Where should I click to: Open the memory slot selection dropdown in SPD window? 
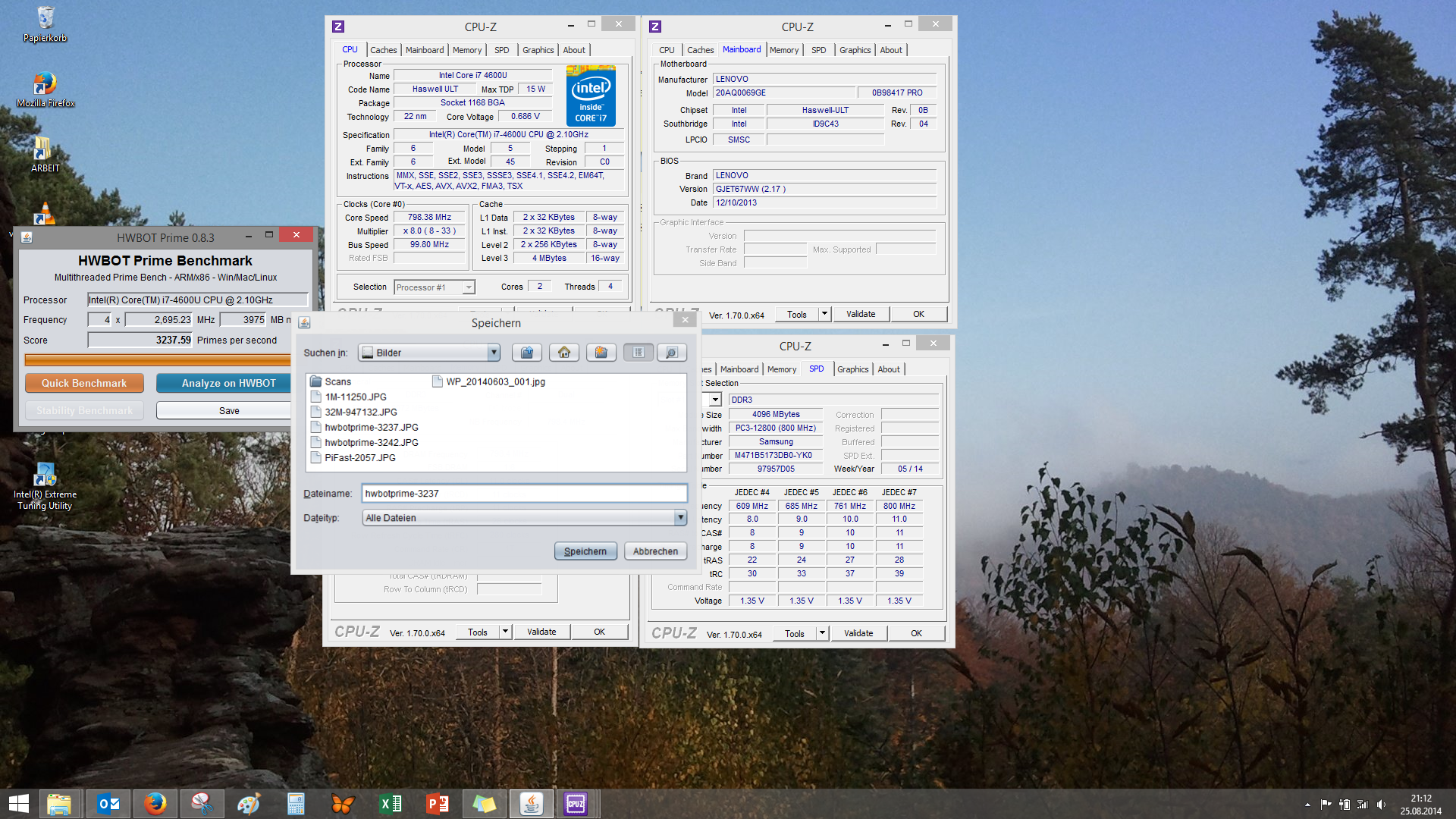(715, 400)
